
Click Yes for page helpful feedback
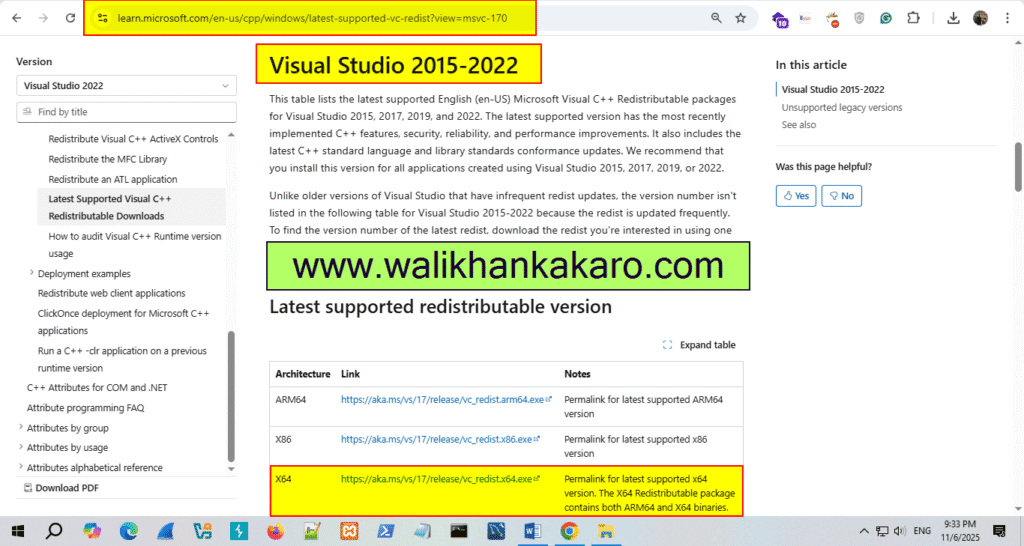pos(796,196)
